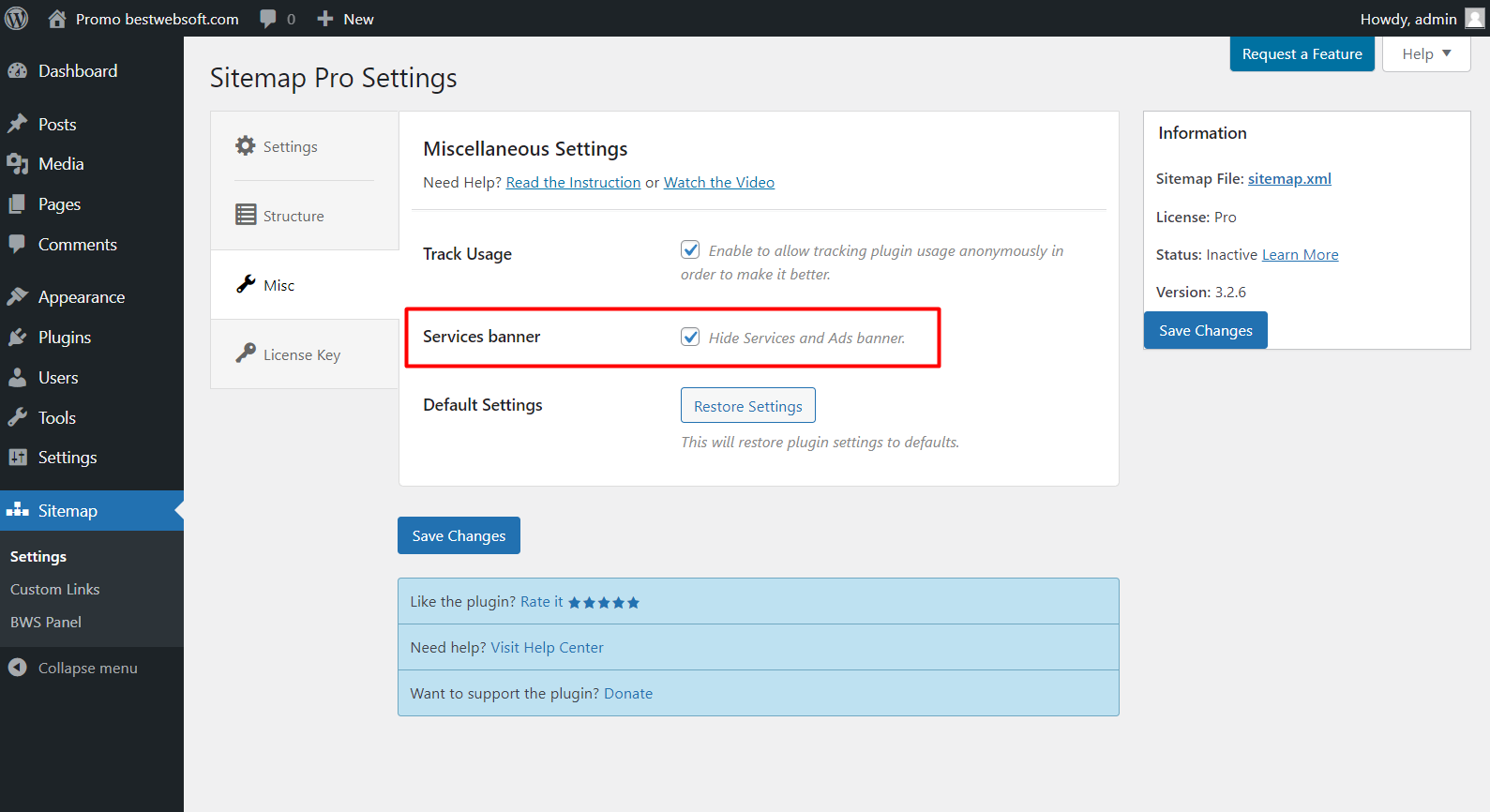Click the License Key tab key icon

(x=246, y=353)
